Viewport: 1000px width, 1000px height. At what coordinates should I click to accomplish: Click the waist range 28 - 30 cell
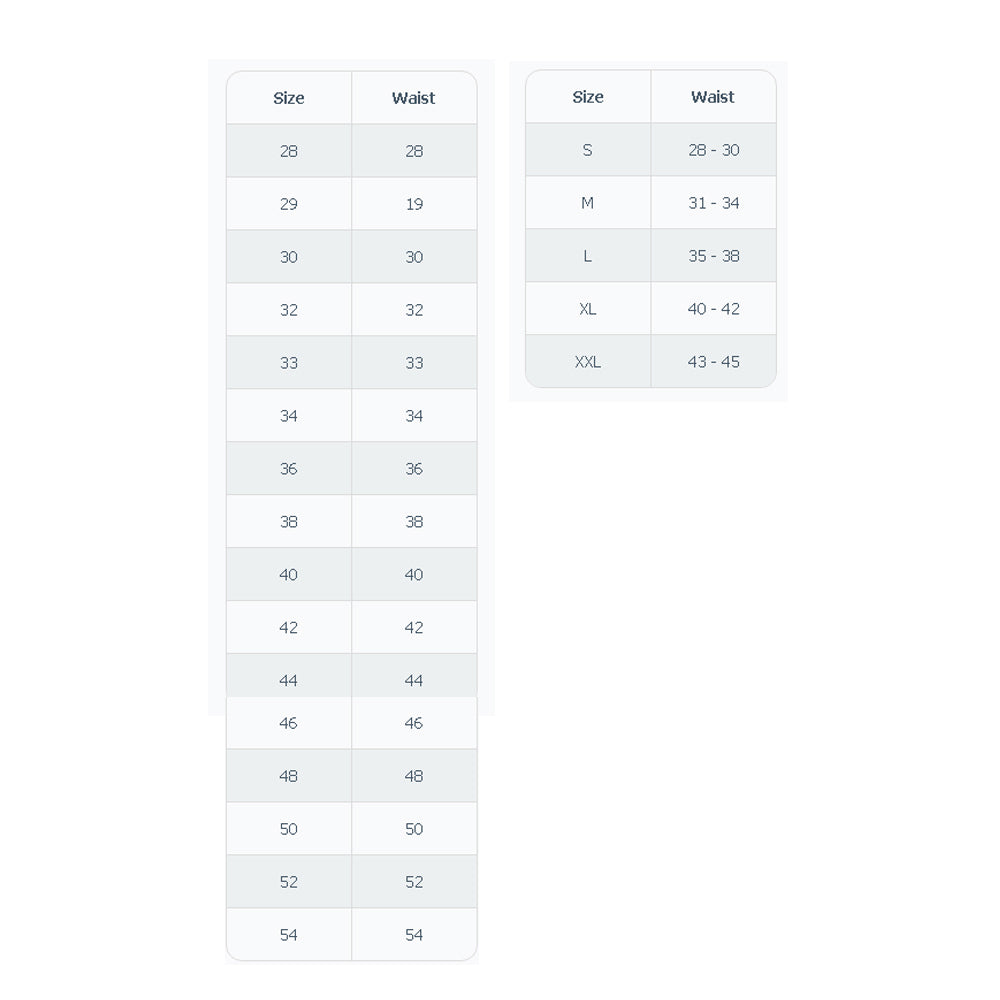click(x=713, y=150)
